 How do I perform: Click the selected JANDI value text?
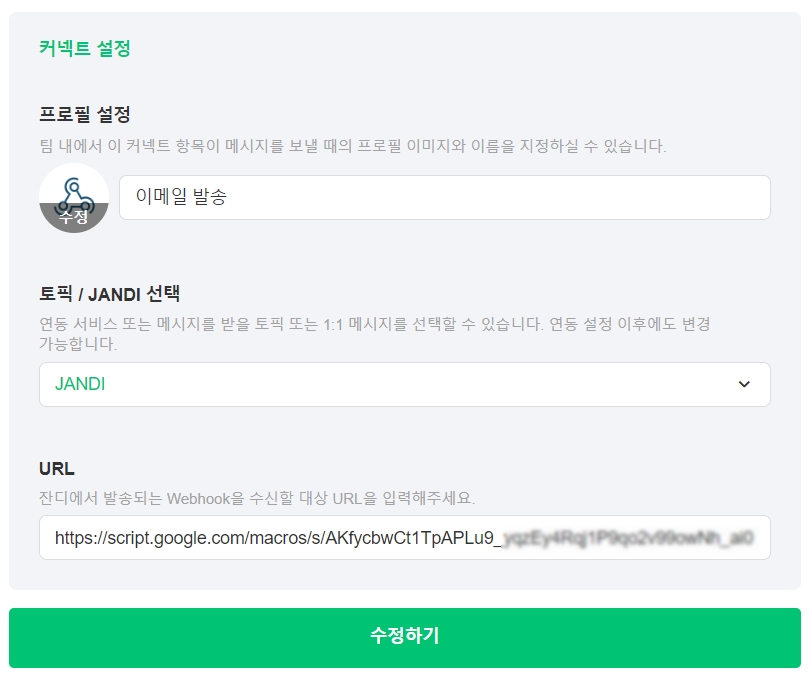(80, 385)
